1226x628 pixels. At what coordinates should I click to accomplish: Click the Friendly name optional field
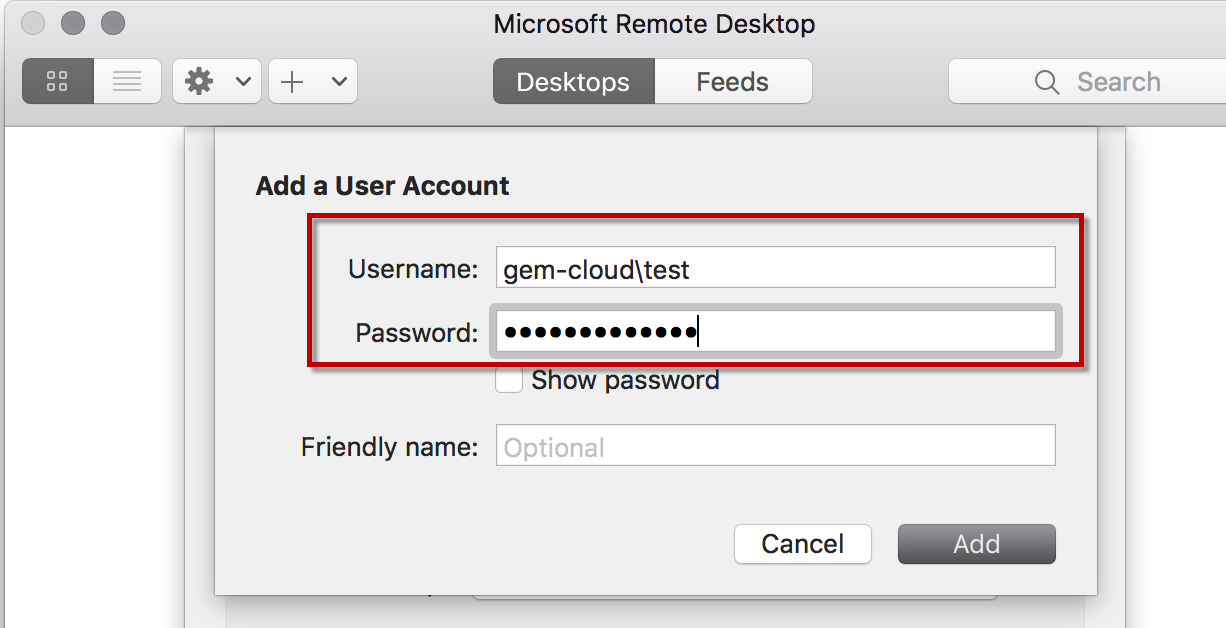pyautogui.click(x=776, y=446)
